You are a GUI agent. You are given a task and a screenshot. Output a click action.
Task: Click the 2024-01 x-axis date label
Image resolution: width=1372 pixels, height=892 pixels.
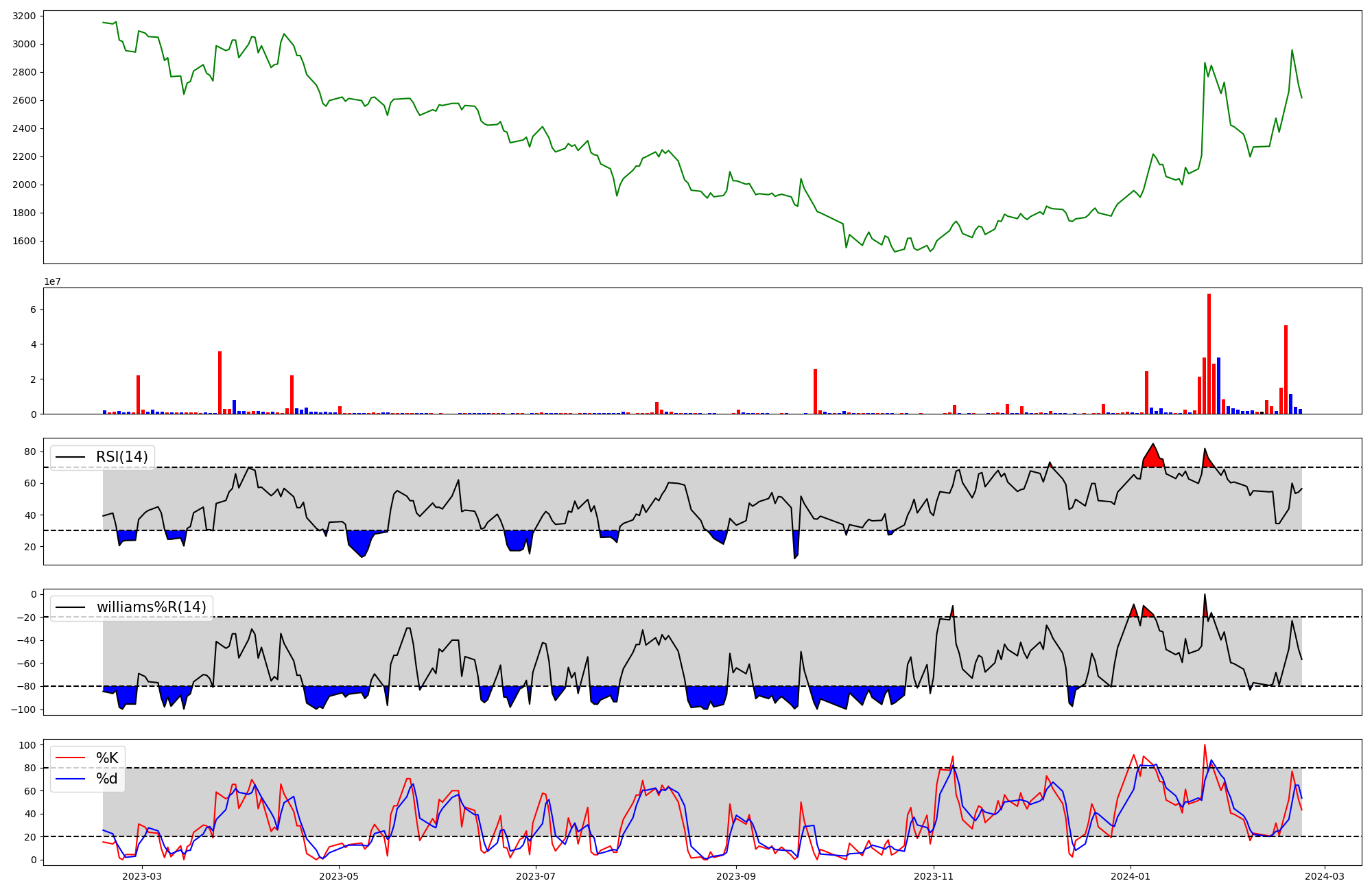1130,876
